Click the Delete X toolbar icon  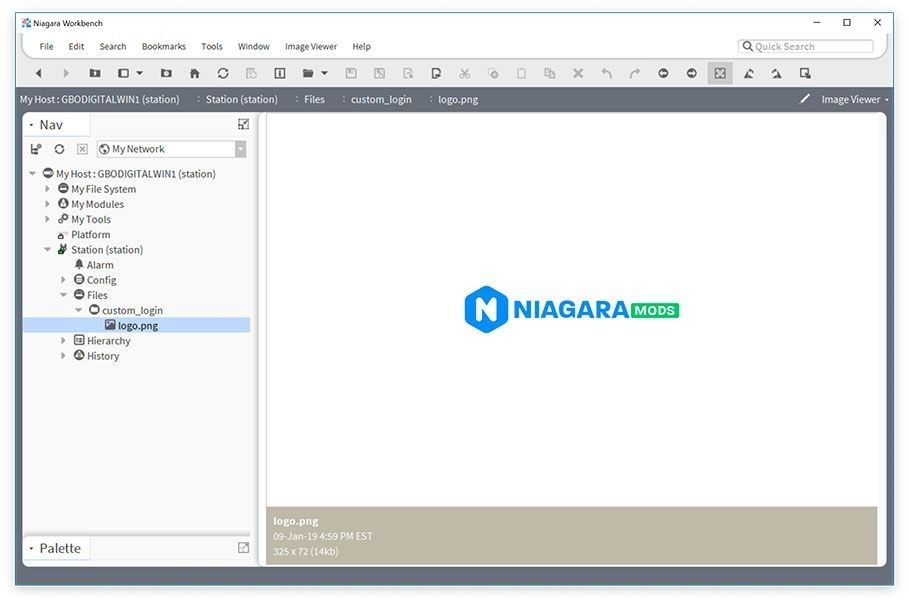click(x=578, y=74)
